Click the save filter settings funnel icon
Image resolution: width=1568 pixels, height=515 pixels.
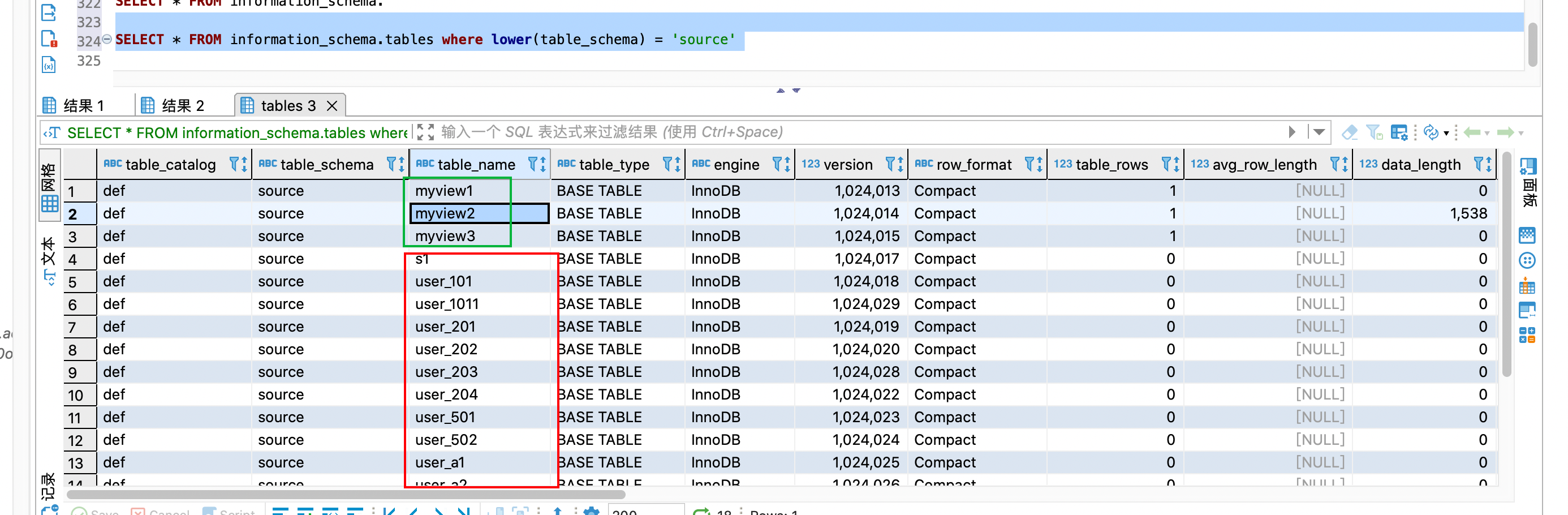[x=1374, y=132]
